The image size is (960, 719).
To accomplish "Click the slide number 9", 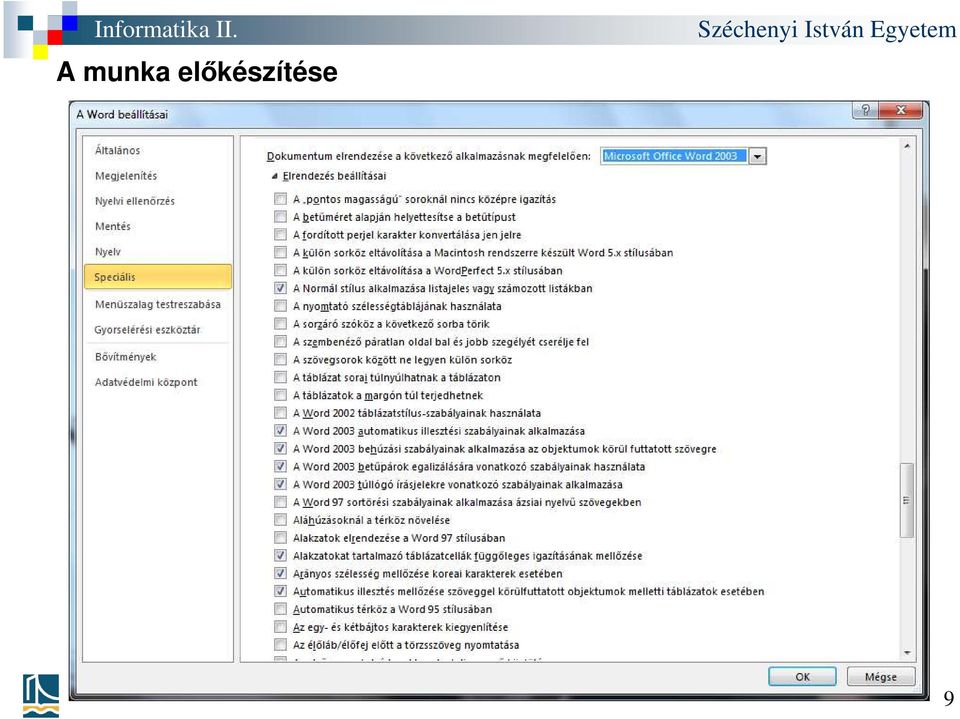I will point(948,698).
